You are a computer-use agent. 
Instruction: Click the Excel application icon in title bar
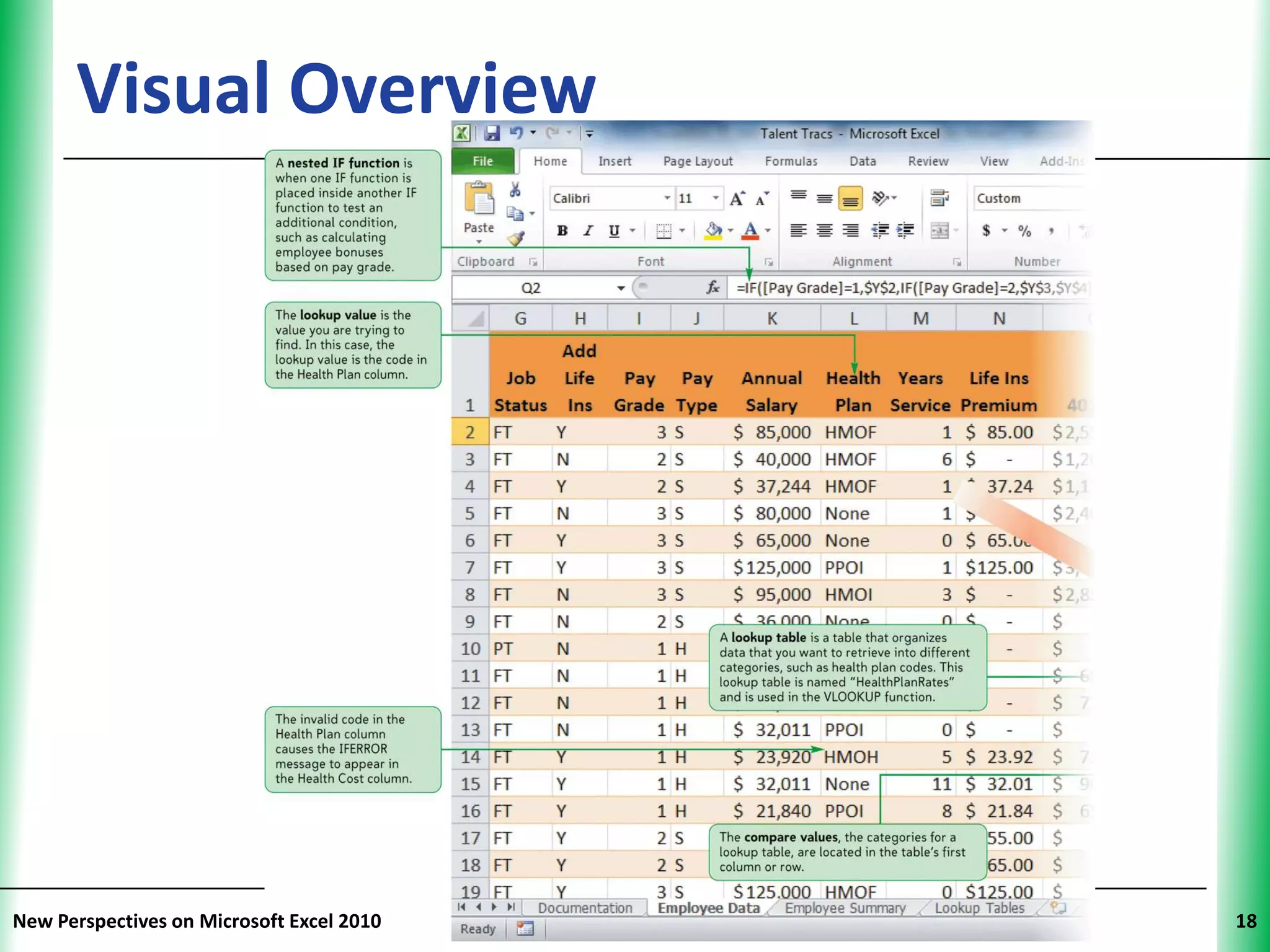462,133
